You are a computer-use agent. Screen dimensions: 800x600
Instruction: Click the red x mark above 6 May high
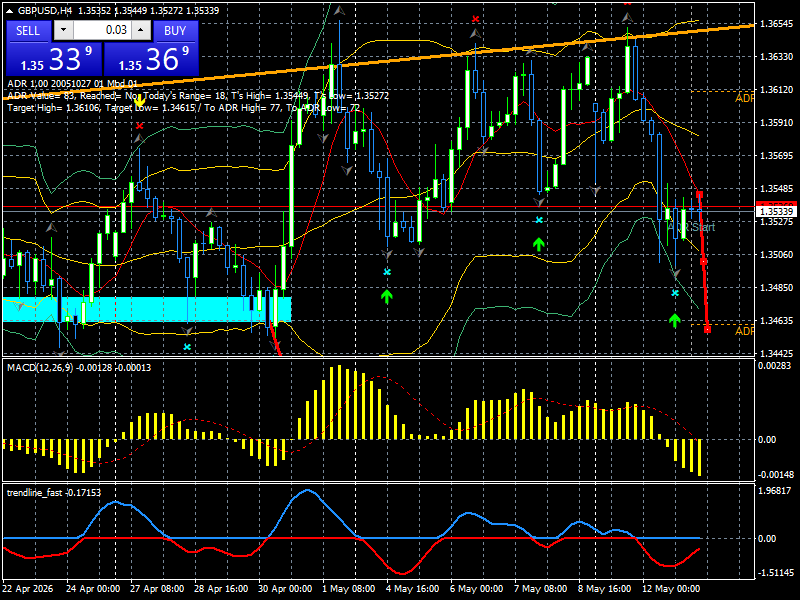[x=476, y=19]
